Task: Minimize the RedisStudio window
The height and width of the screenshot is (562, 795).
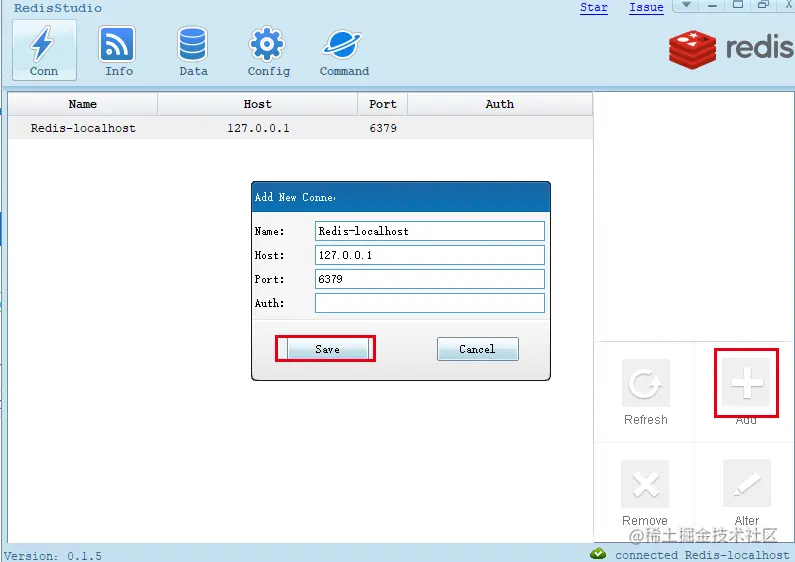Action: click(712, 5)
